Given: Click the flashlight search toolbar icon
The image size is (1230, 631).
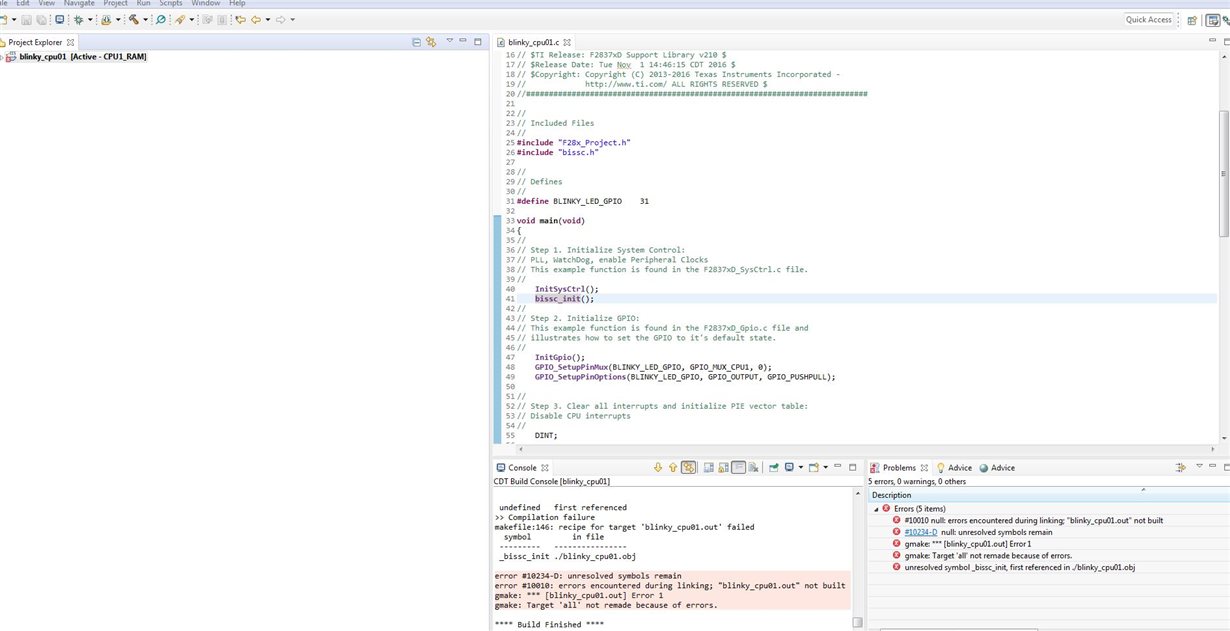Looking at the screenshot, I should (180, 20).
